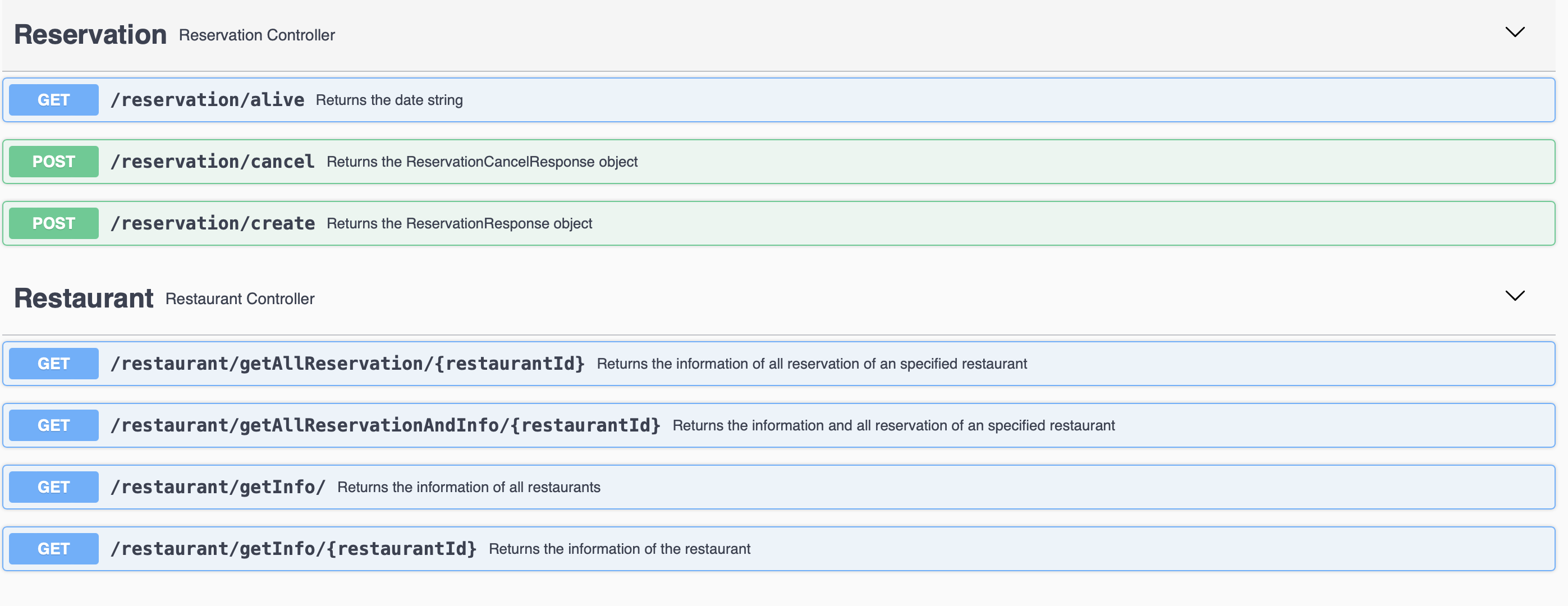Viewport: 1568px width, 606px height.
Task: Click the Reservation tag heading
Action: pyautogui.click(x=90, y=35)
